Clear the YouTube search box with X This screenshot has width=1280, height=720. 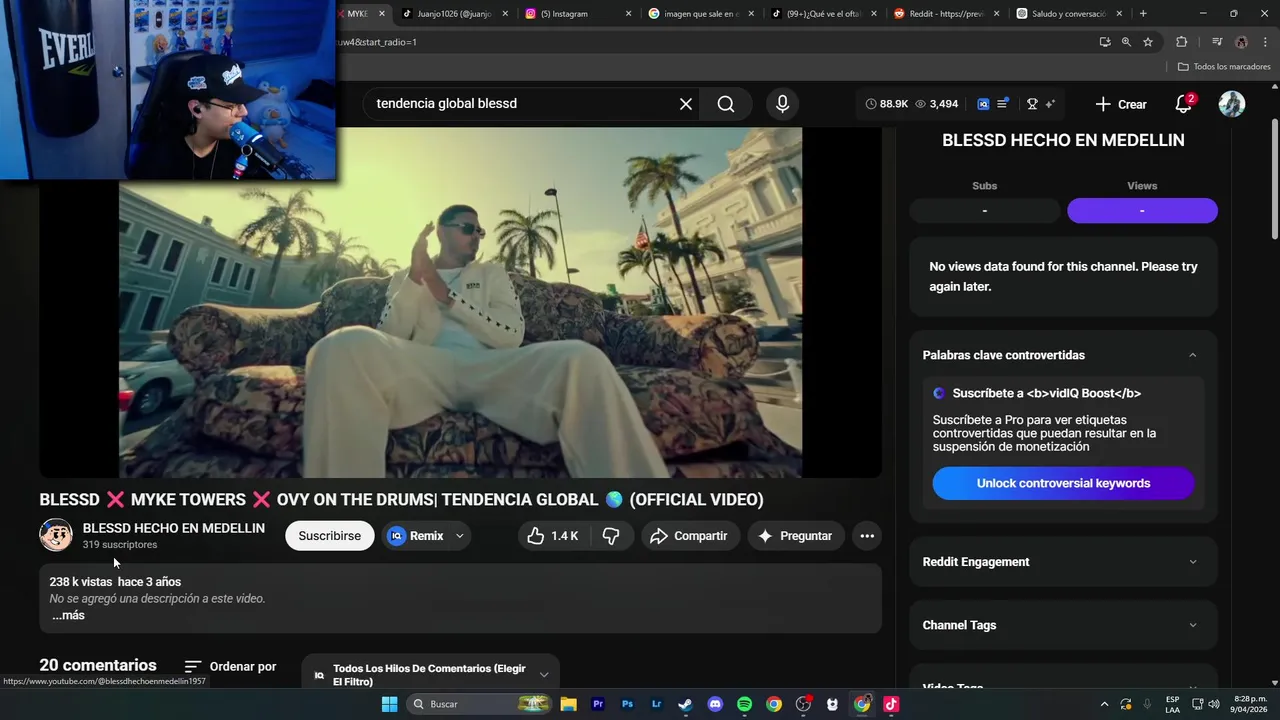click(686, 104)
